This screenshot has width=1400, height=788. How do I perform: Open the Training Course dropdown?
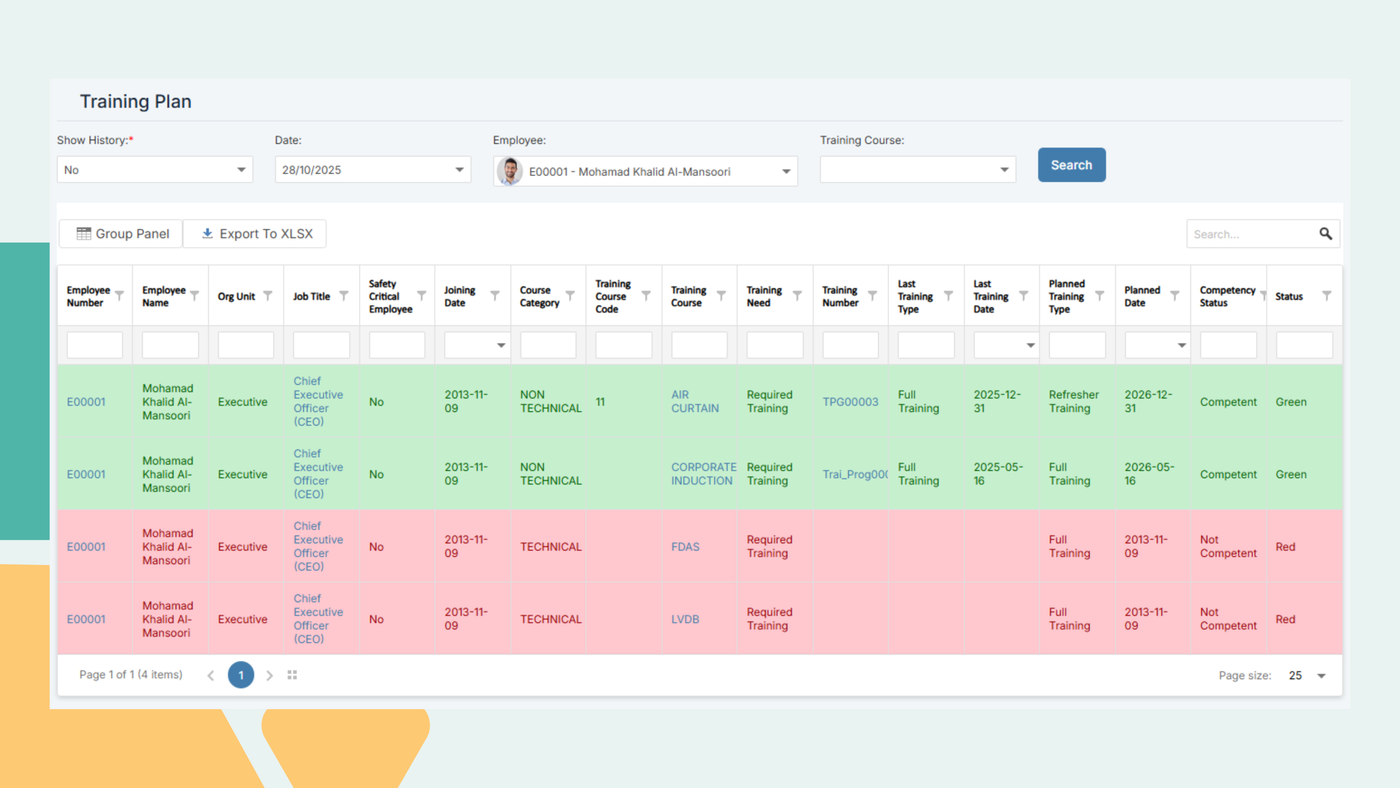[1004, 170]
